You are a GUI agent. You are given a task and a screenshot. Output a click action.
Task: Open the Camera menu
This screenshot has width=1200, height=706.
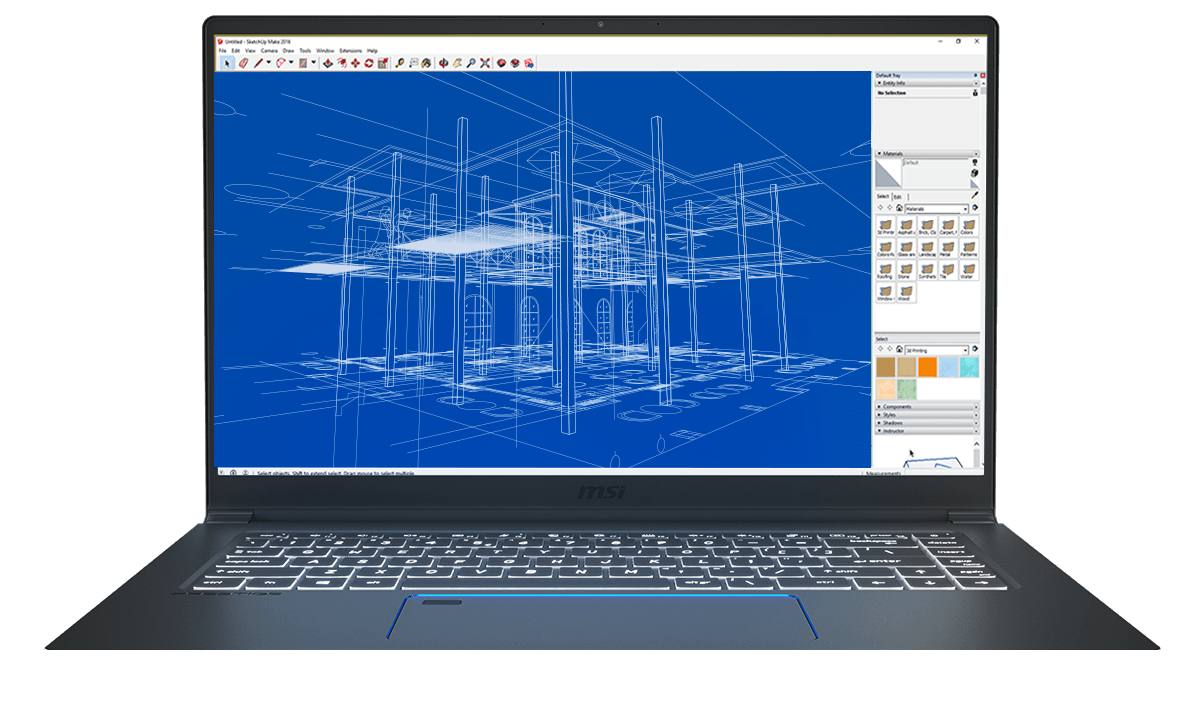[269, 50]
